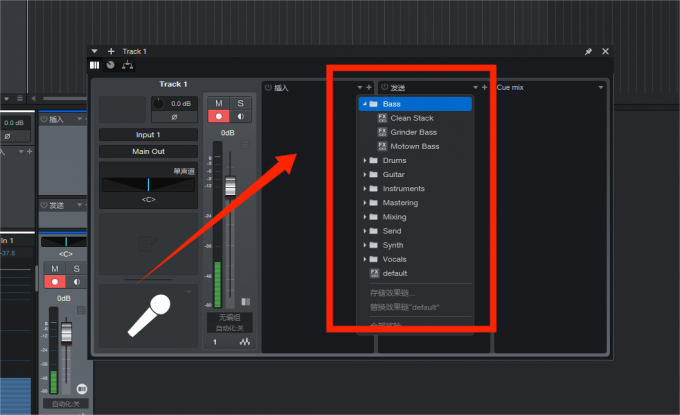Solo Track 1 in popup channel

click(x=240, y=103)
